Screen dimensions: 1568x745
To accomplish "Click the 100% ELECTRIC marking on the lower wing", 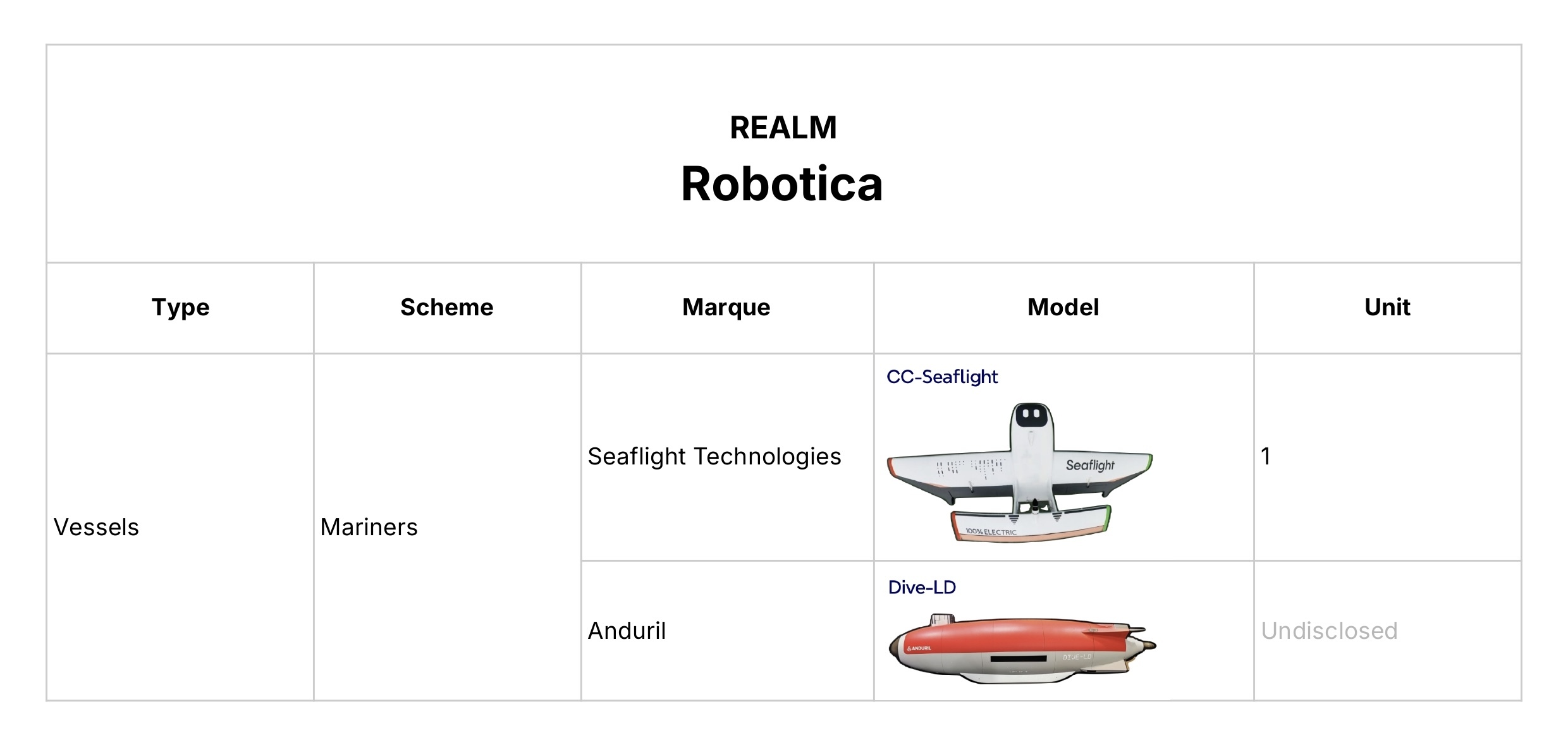I will (991, 532).
